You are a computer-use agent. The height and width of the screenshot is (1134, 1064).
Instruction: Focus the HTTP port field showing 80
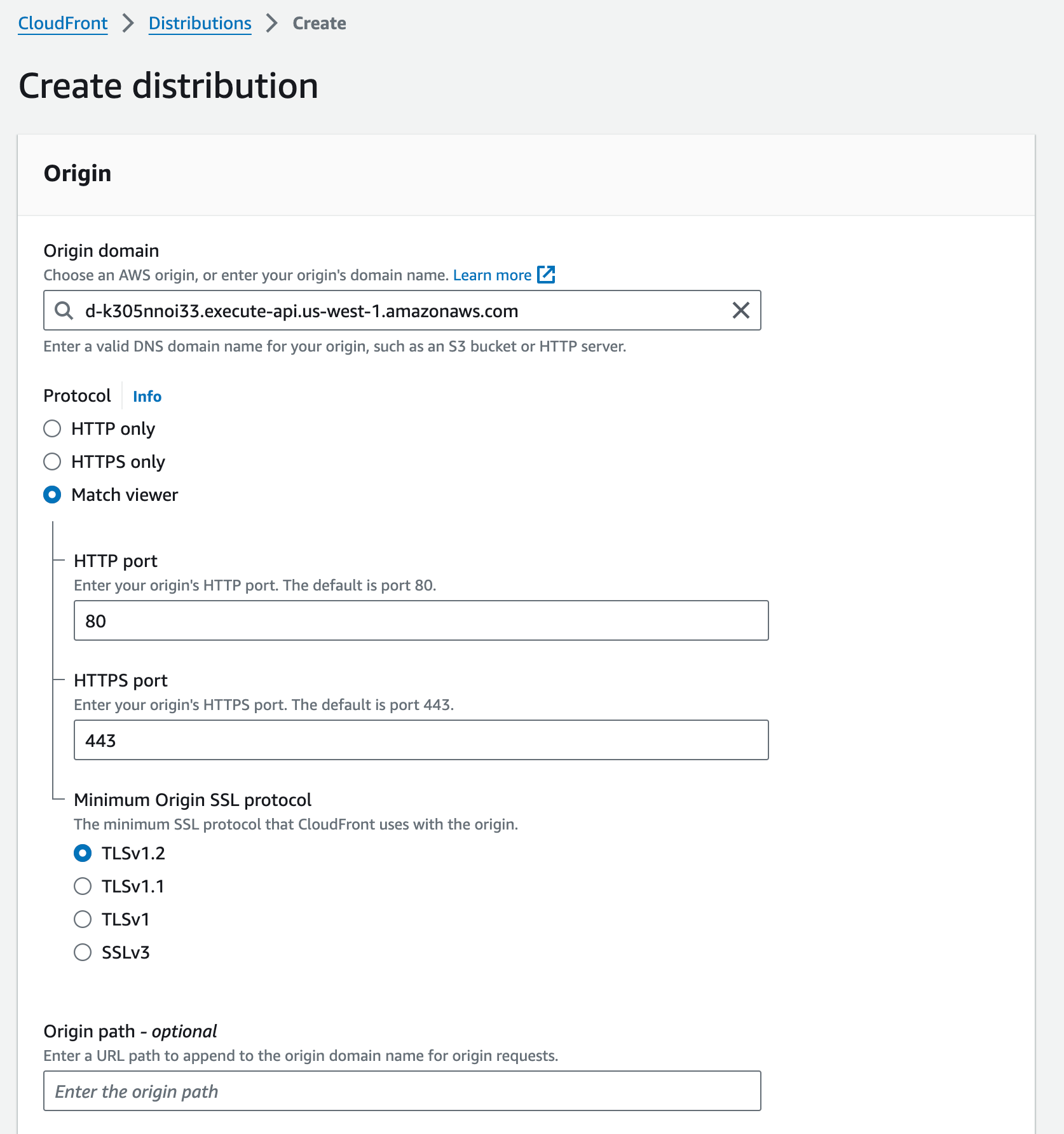(421, 621)
